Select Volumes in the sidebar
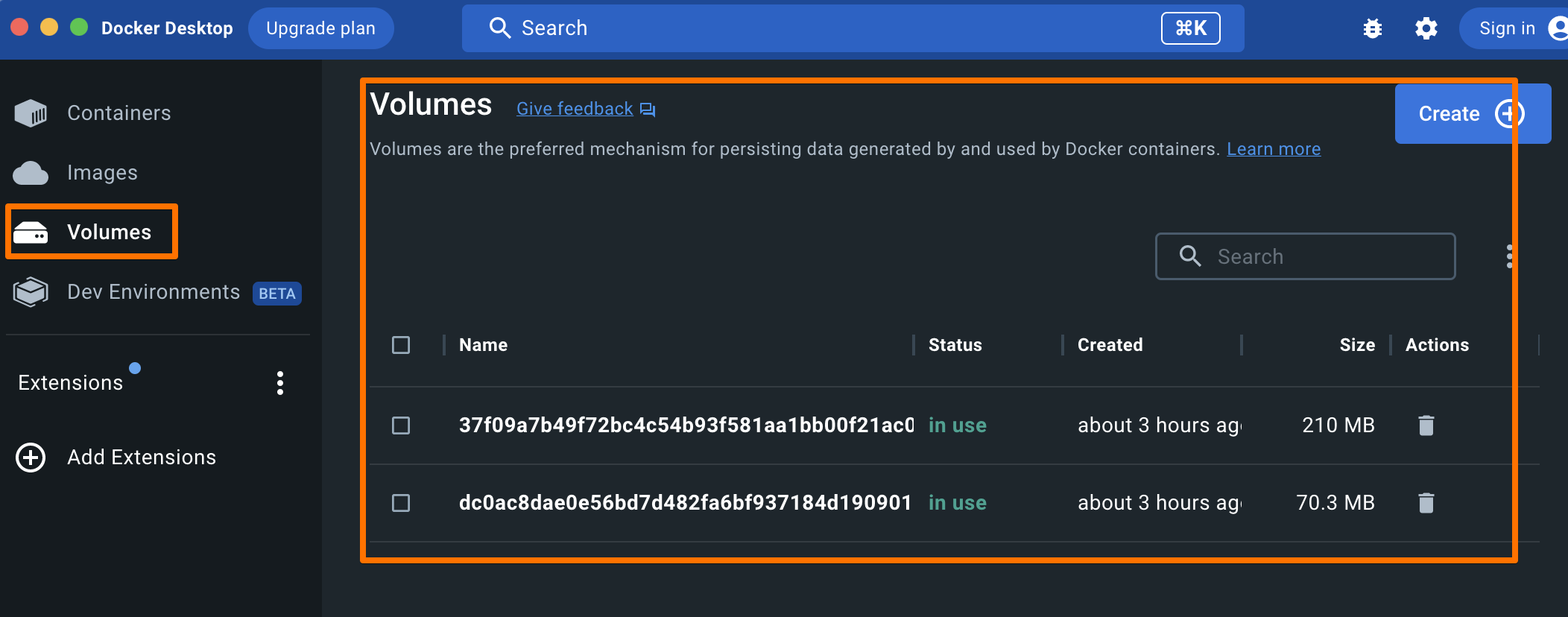 point(109,232)
